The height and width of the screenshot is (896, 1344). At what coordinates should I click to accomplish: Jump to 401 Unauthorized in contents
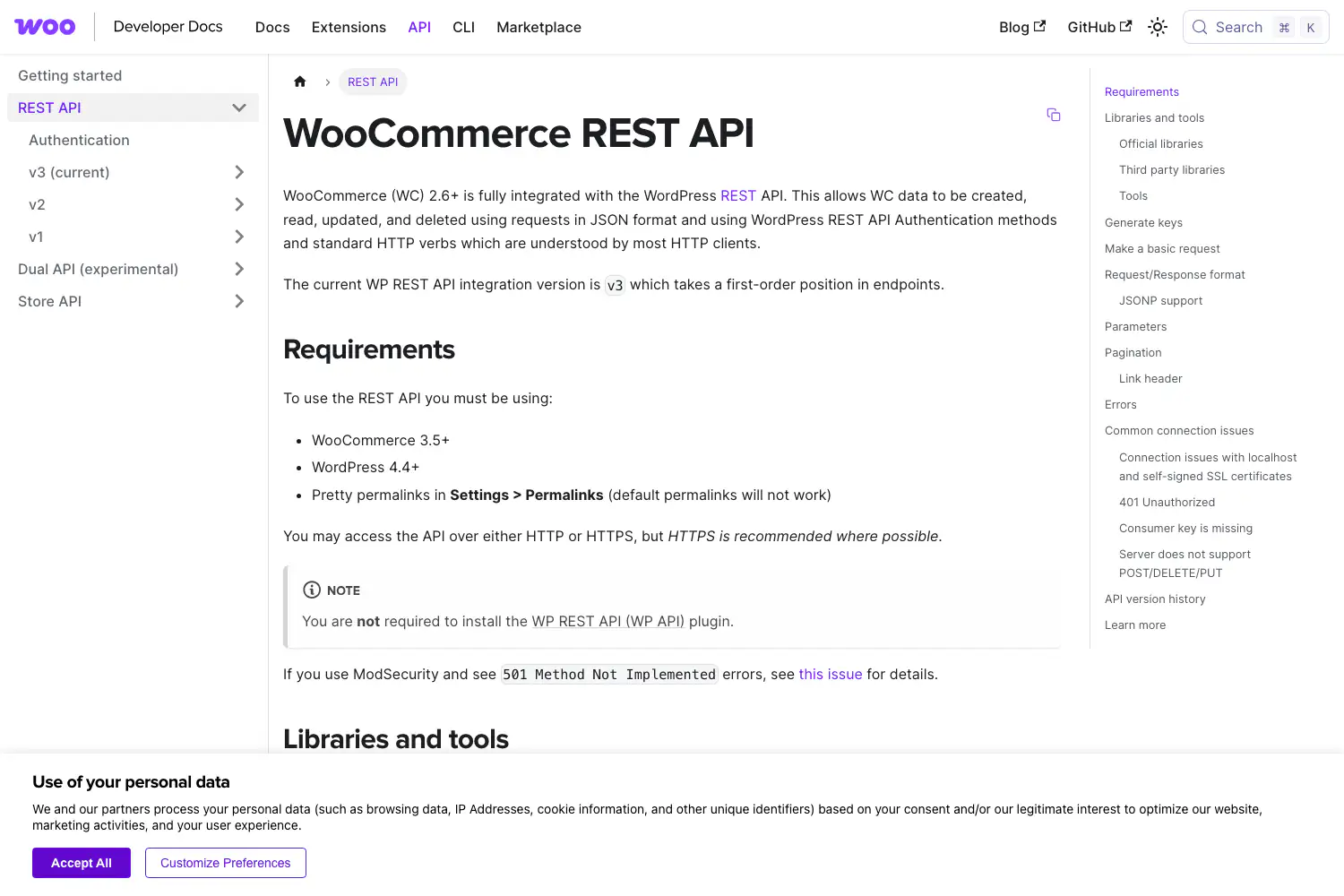coord(1167,502)
